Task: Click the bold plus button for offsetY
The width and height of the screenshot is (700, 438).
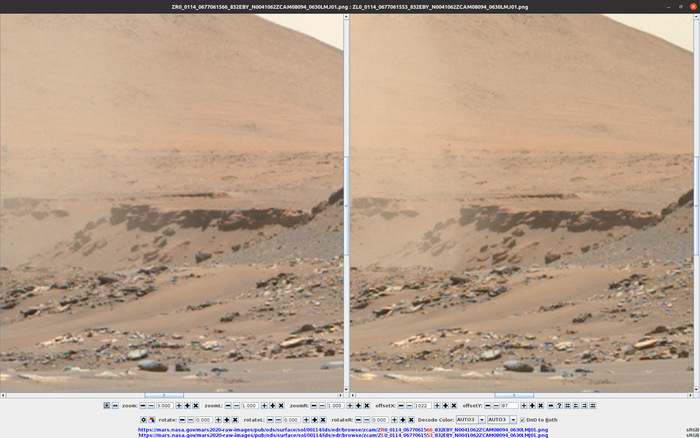Action: 532,406
